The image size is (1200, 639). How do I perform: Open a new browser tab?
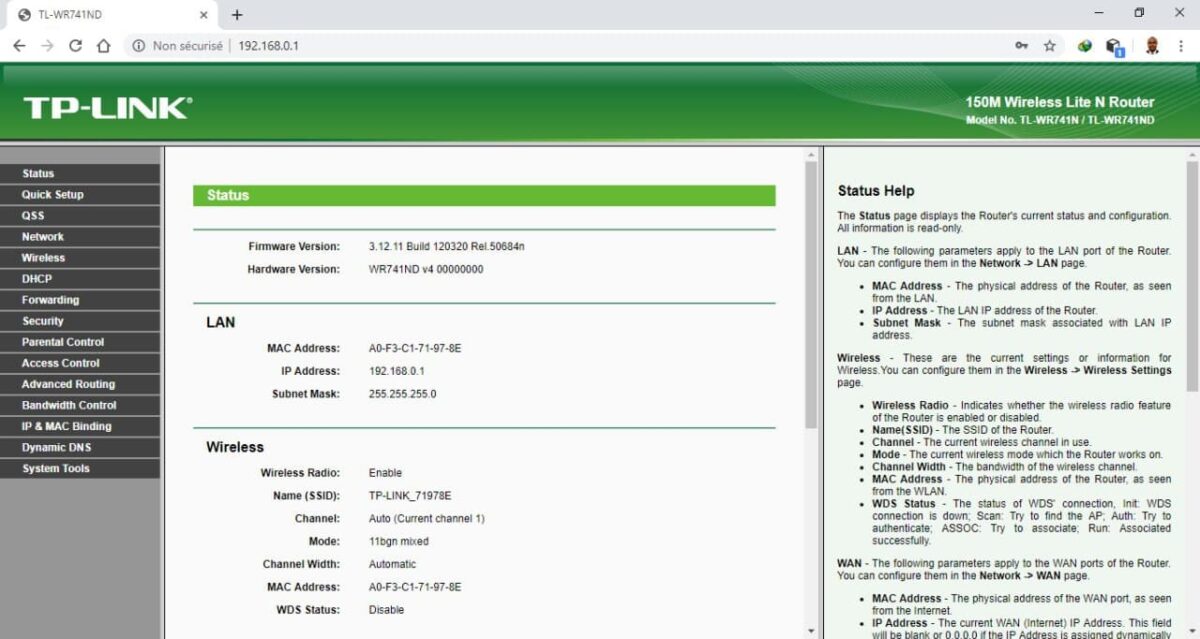[237, 15]
